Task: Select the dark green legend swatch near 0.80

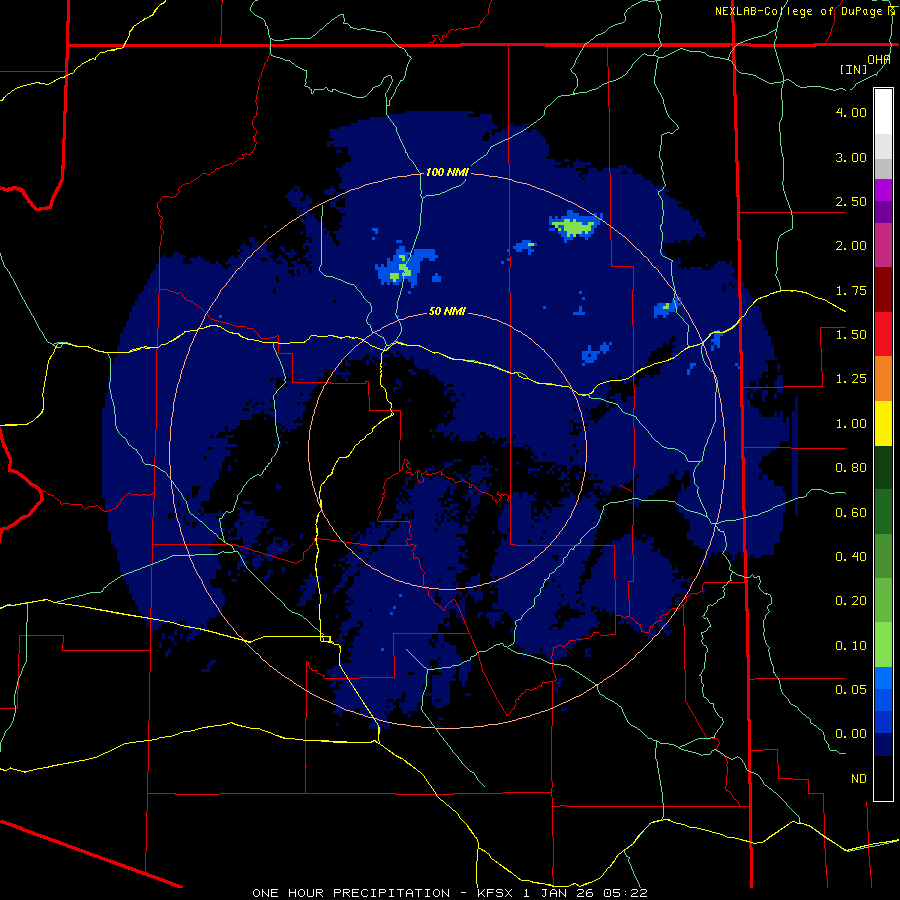Action: [883, 467]
